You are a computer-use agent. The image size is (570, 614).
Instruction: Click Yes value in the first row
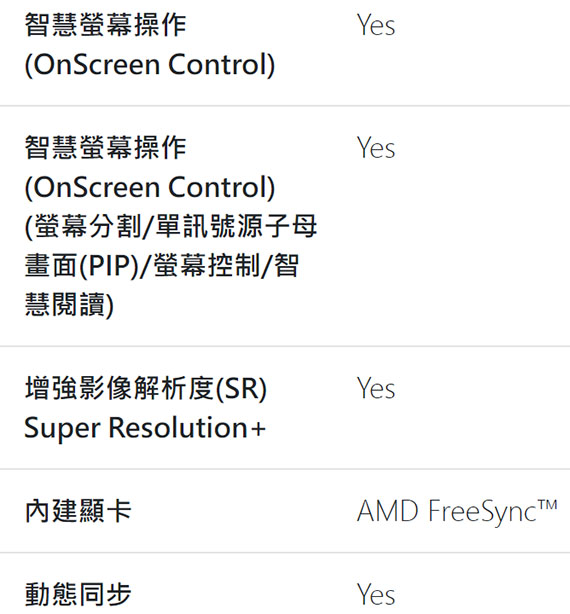[376, 25]
